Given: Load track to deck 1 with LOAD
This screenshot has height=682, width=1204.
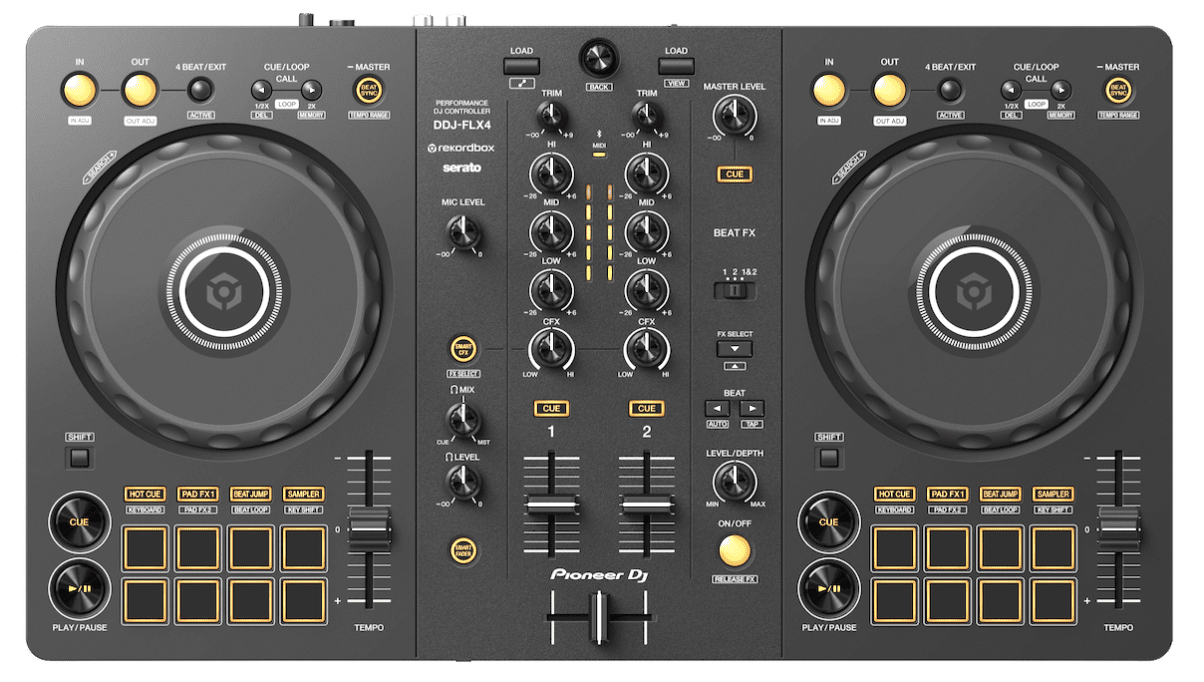Looking at the screenshot, I should [x=521, y=66].
